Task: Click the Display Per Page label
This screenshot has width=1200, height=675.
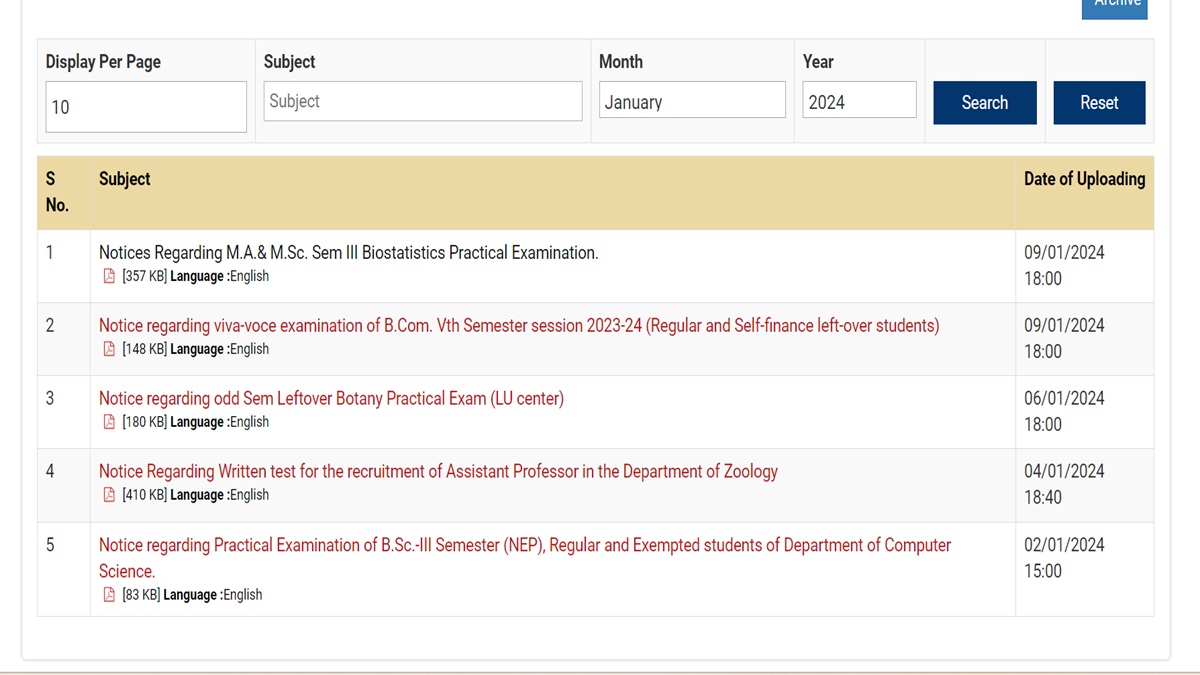Action: coord(103,62)
